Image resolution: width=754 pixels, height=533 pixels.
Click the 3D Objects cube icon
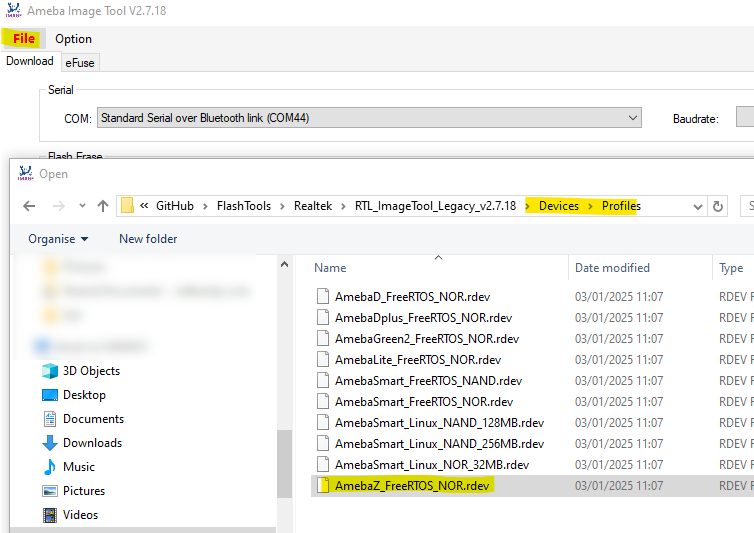pyautogui.click(x=50, y=371)
